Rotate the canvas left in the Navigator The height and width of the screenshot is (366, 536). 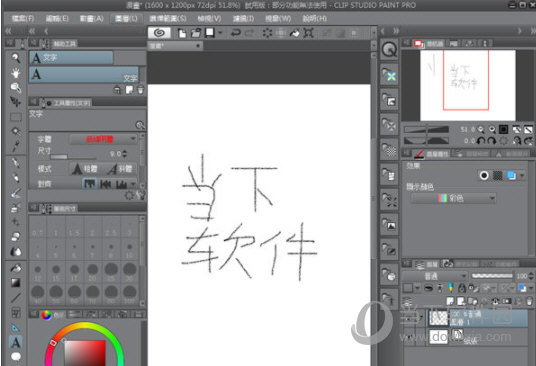tap(481, 140)
